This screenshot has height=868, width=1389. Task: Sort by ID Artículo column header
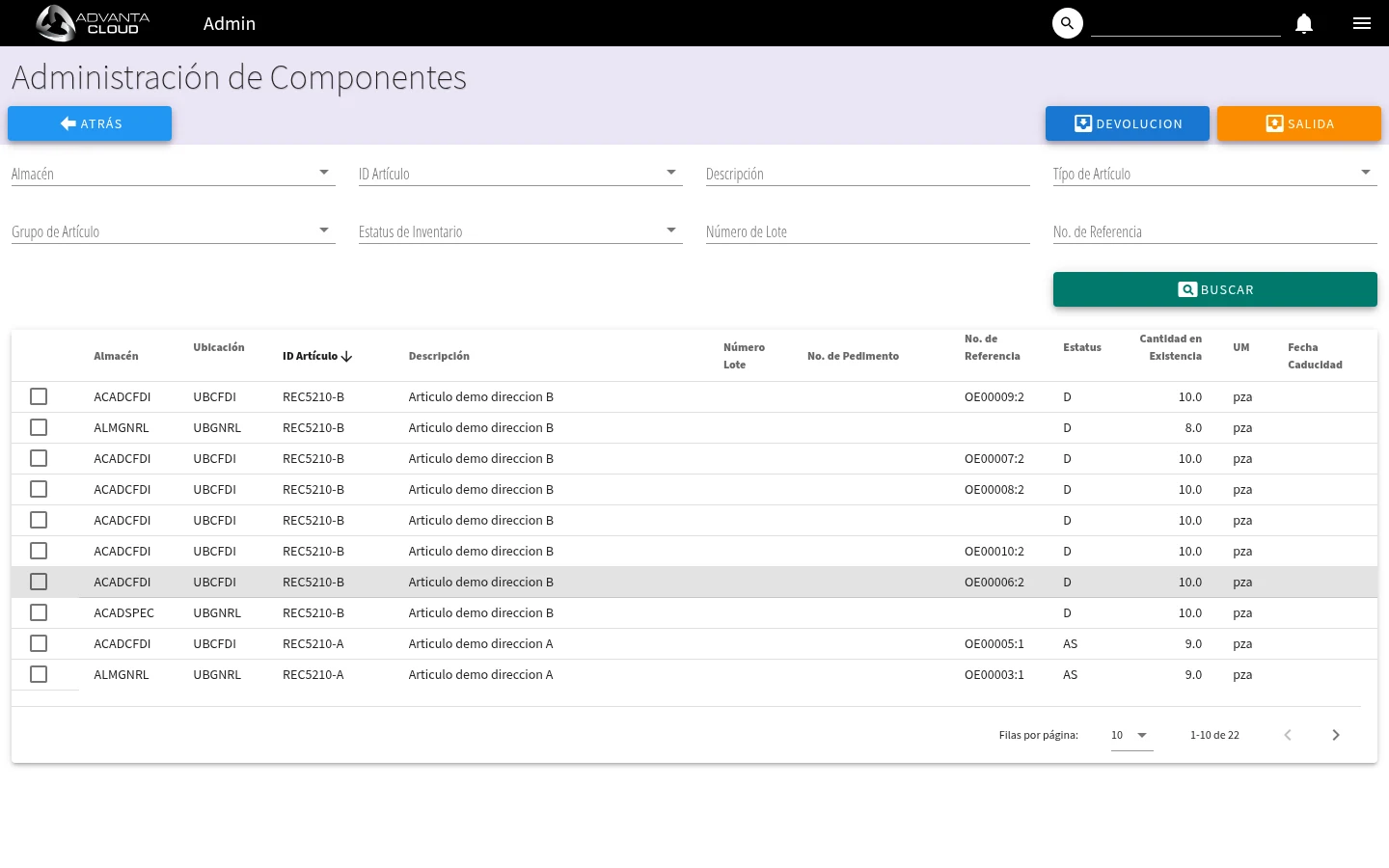[x=310, y=357]
